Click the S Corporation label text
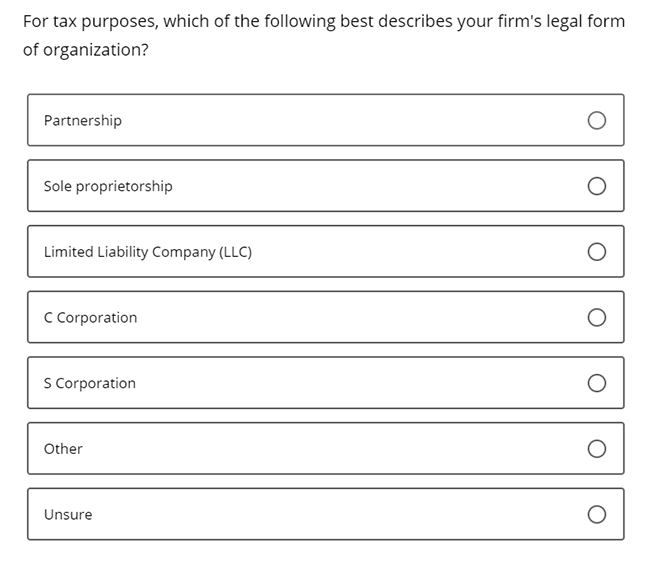The width and height of the screenshot is (650, 570). coord(90,383)
